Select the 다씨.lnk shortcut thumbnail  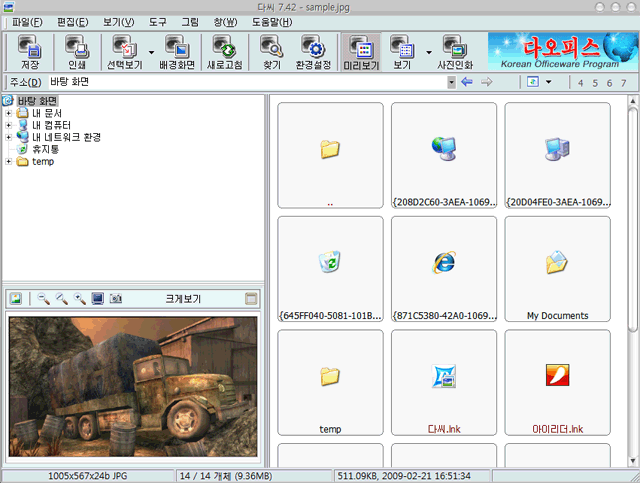tap(444, 383)
